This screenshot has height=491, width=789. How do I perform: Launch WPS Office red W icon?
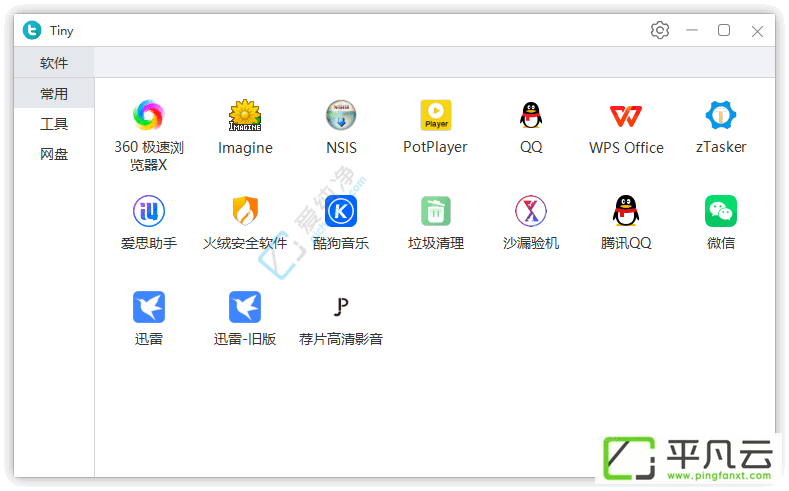[x=626, y=116]
